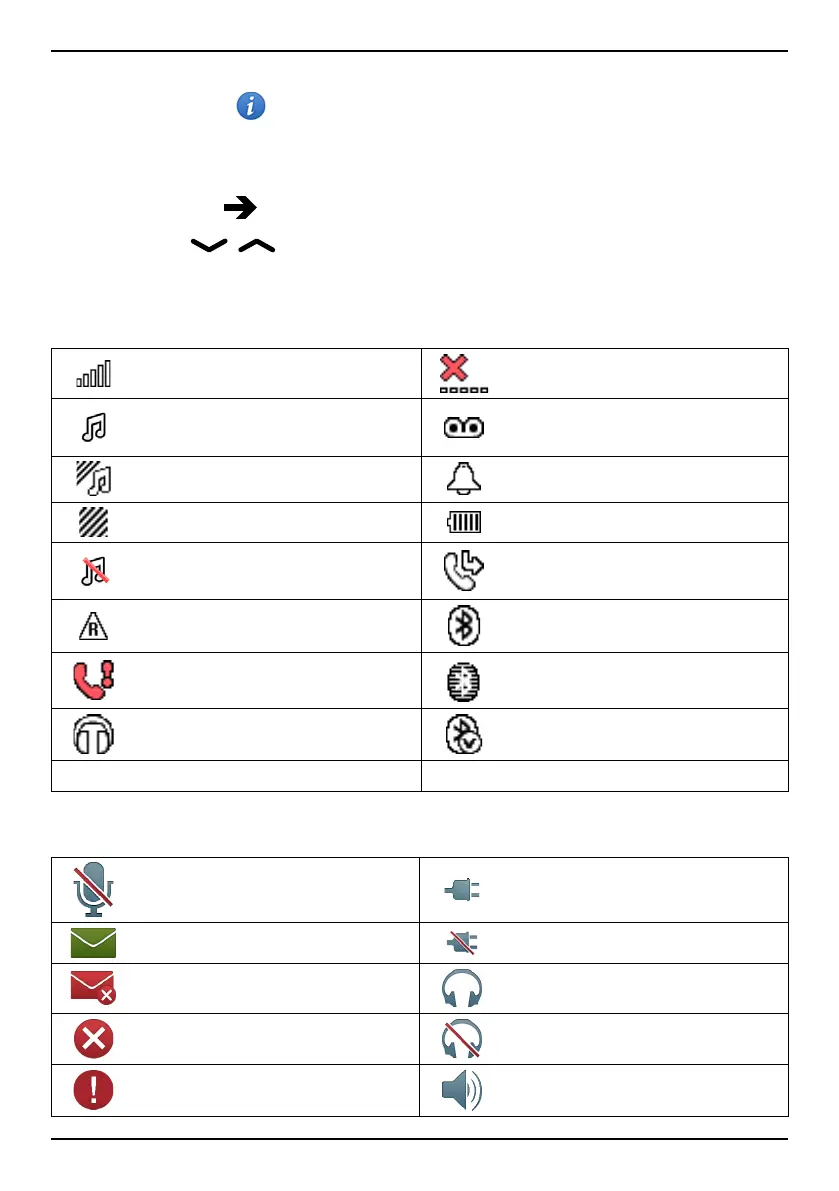Viewport: 839px width, 1191px height.
Task: Click the crossed-out music note silent icon
Action: tap(94, 570)
